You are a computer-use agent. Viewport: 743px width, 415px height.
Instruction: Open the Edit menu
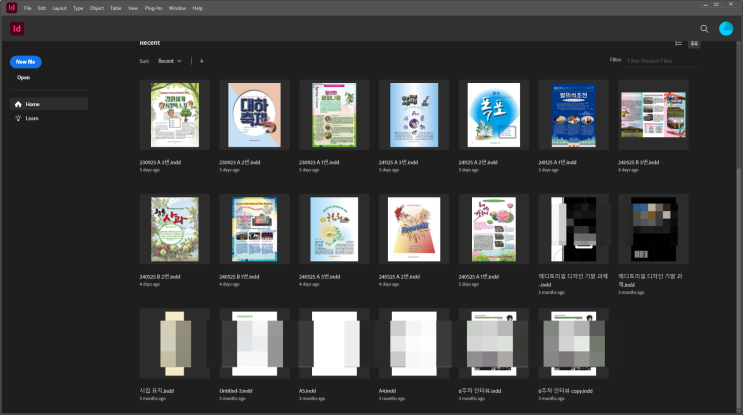[42, 8]
